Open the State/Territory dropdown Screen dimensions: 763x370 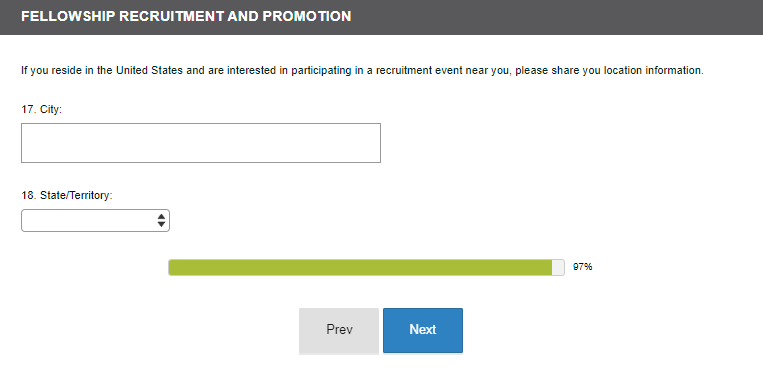pos(95,221)
